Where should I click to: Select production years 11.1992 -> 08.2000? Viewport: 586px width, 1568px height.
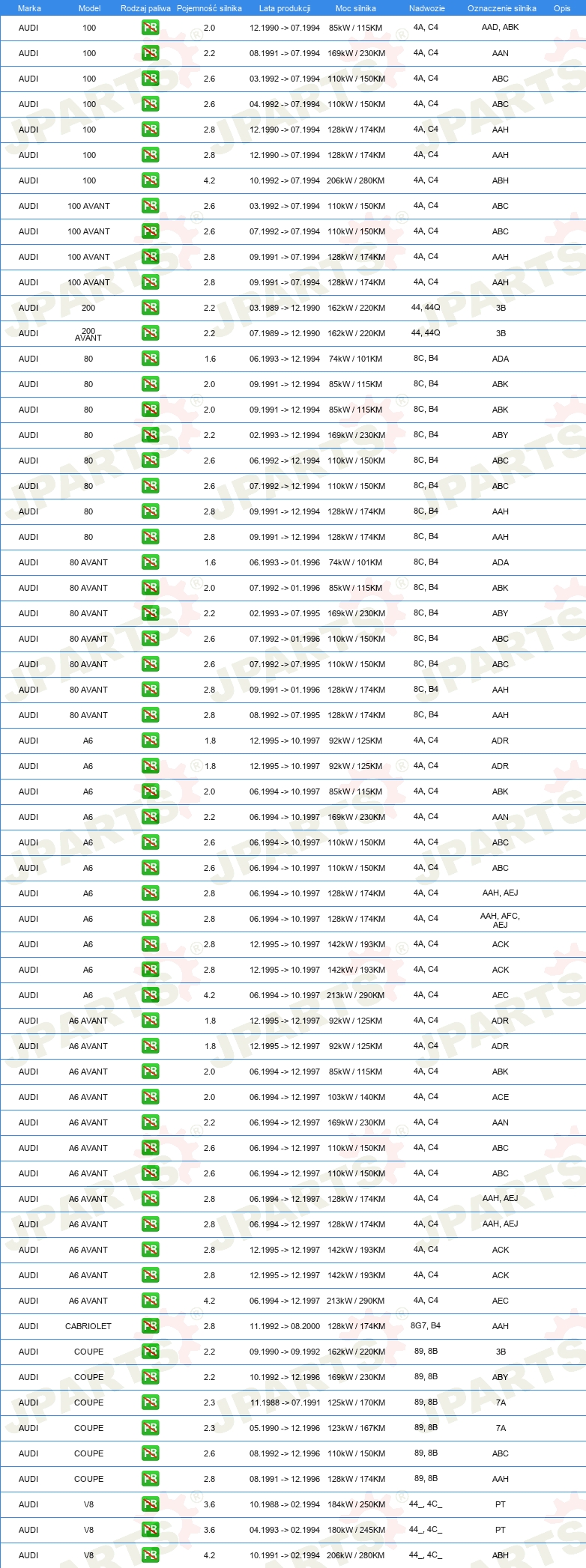[x=285, y=1326]
